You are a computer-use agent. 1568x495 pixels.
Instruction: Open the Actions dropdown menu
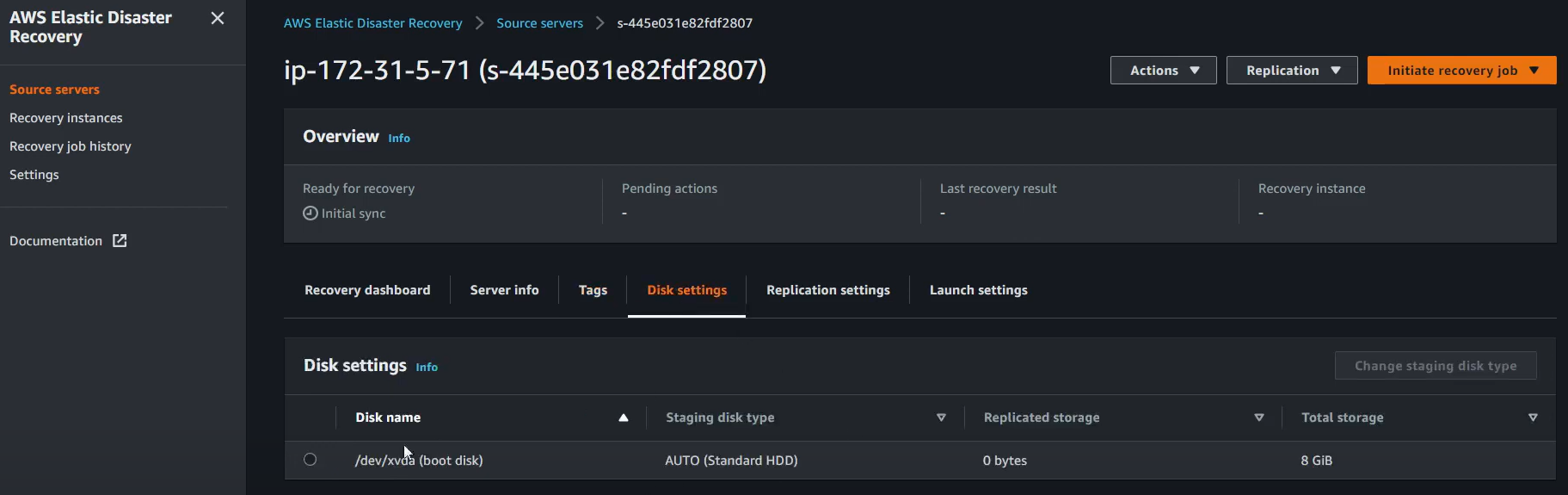(1163, 71)
